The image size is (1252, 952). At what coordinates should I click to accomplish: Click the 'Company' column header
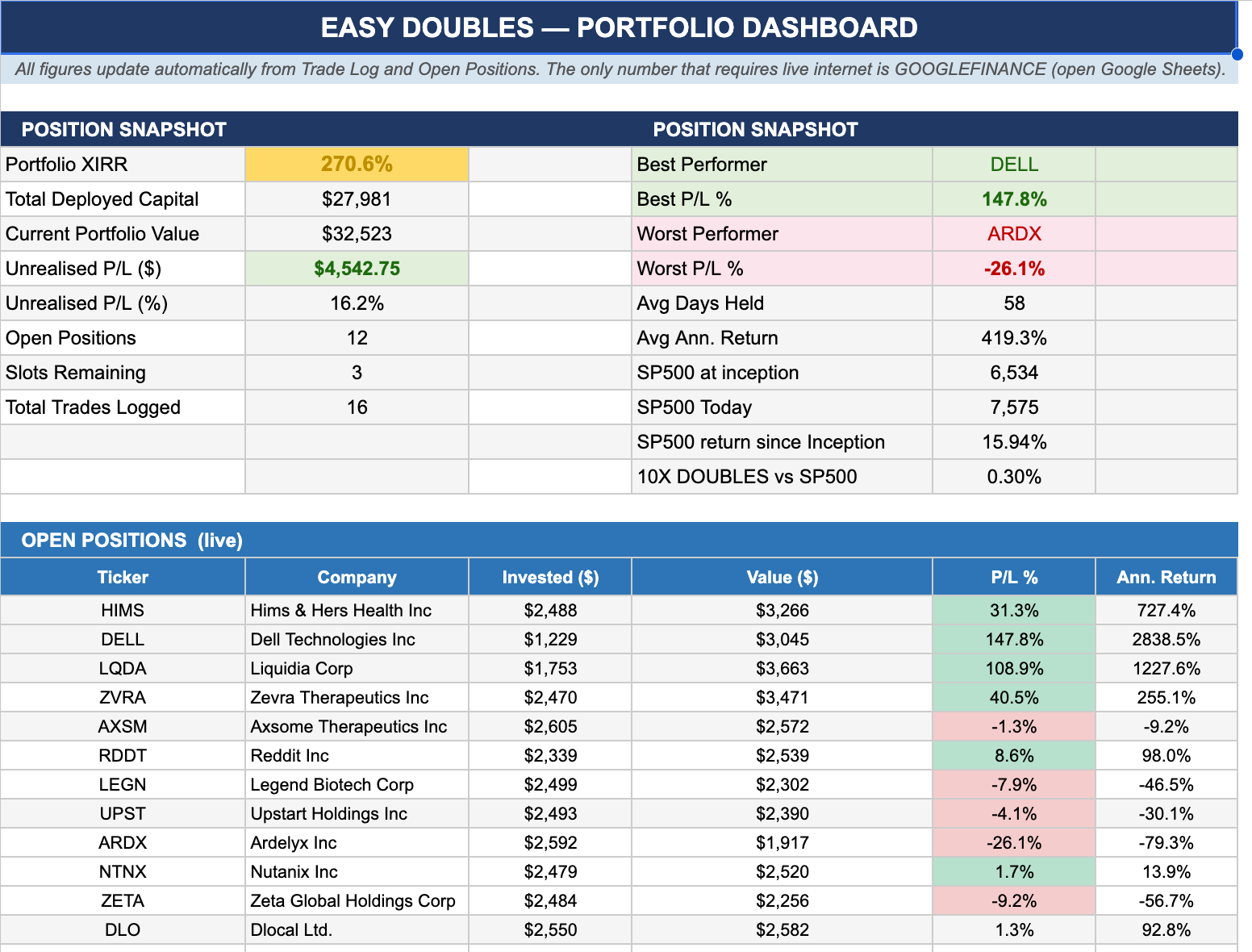pyautogui.click(x=357, y=577)
